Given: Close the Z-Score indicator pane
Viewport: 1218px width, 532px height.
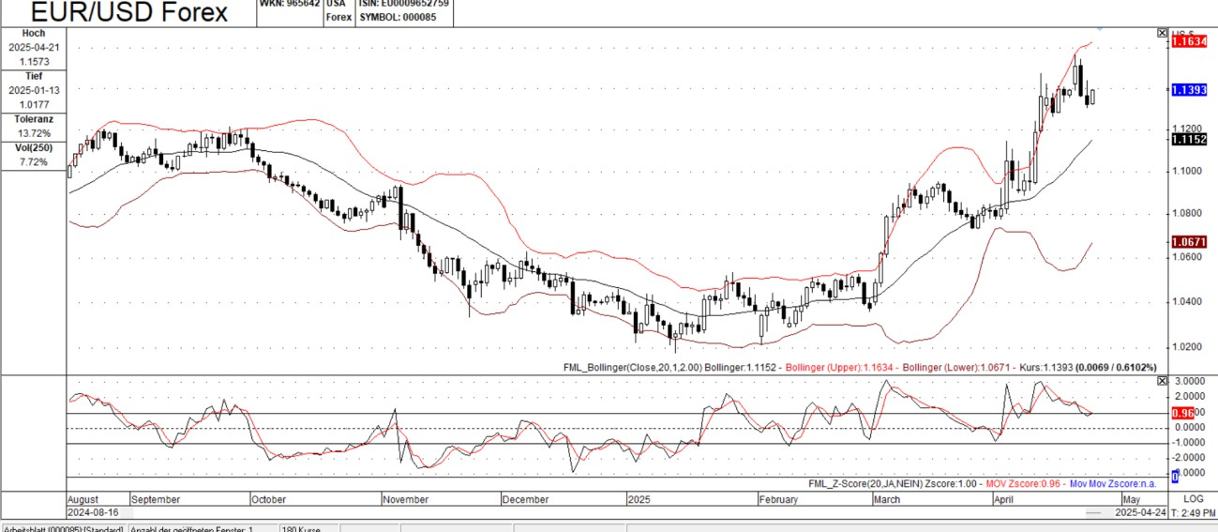Looking at the screenshot, I should pyautogui.click(x=1161, y=381).
